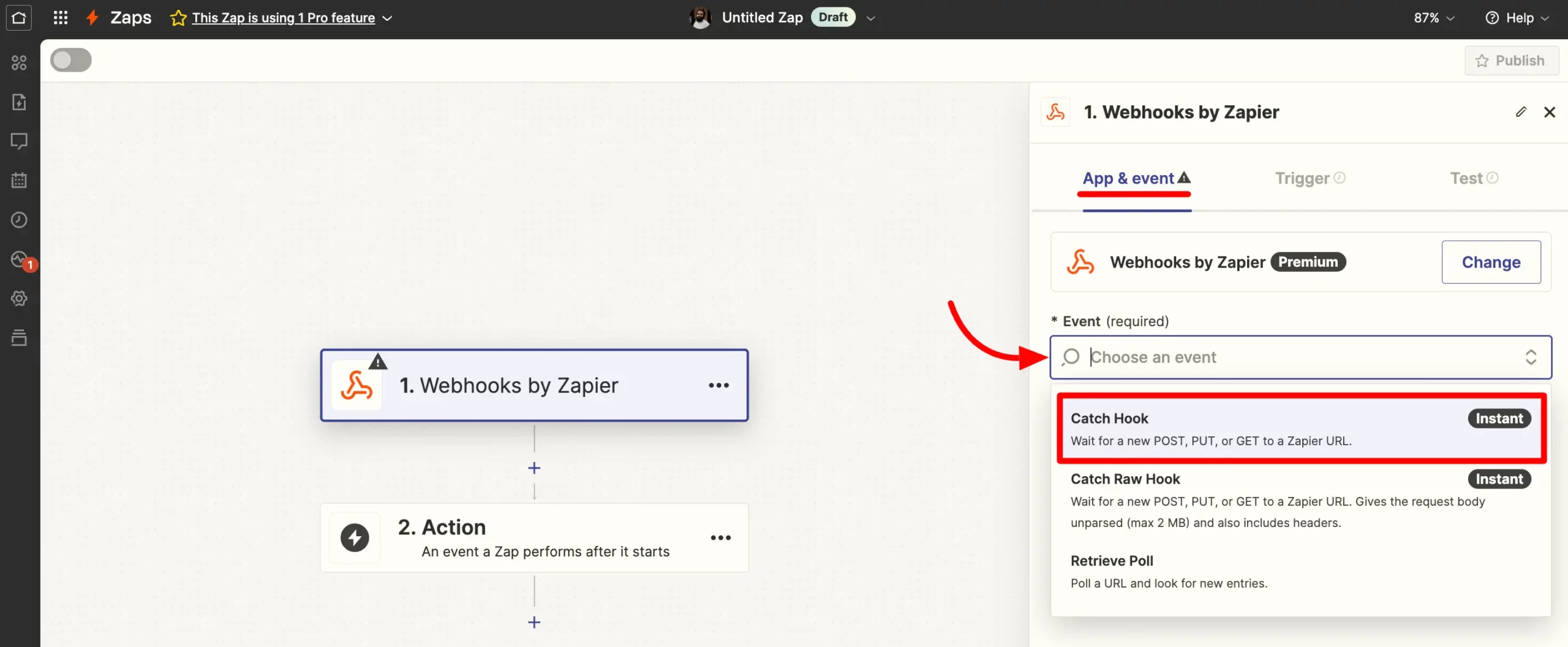
Task: Click the Publish button
Action: click(1511, 61)
